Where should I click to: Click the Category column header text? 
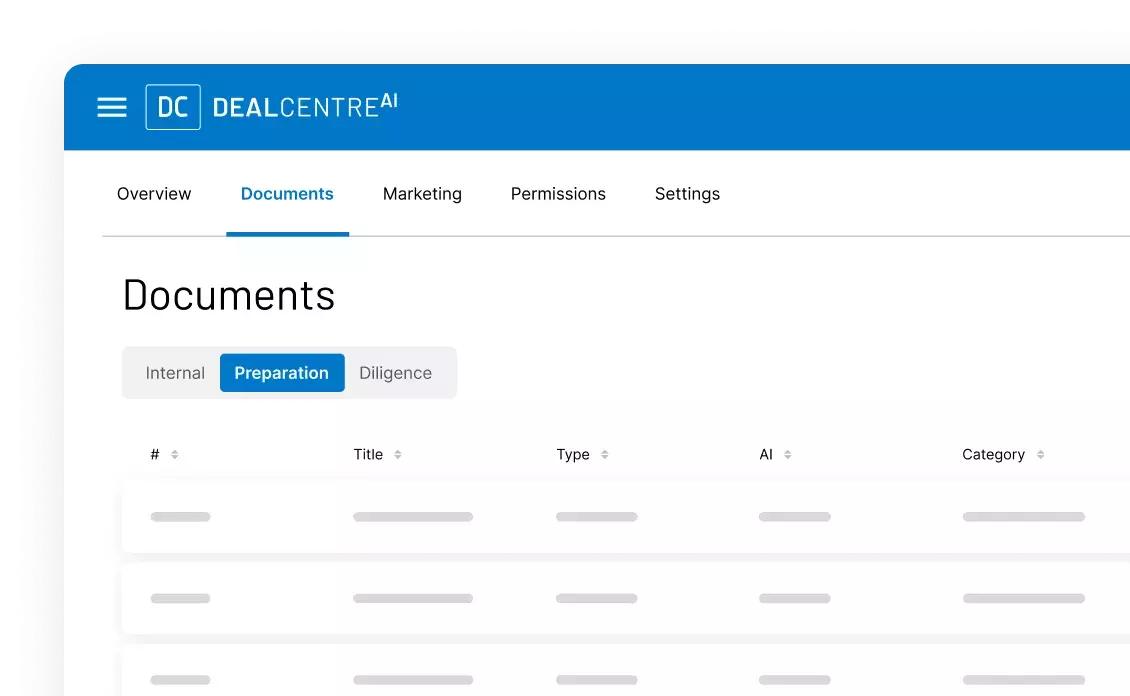tap(993, 455)
